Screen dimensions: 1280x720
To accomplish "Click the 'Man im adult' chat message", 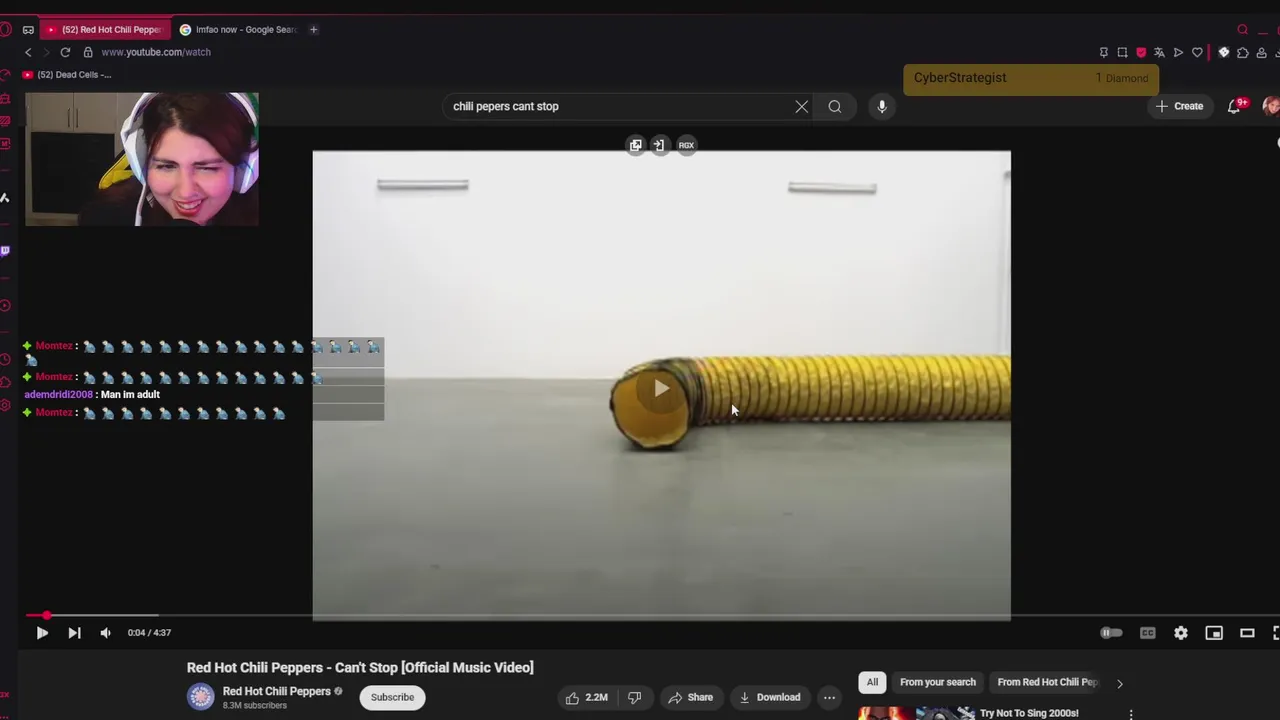I will pyautogui.click(x=130, y=395).
